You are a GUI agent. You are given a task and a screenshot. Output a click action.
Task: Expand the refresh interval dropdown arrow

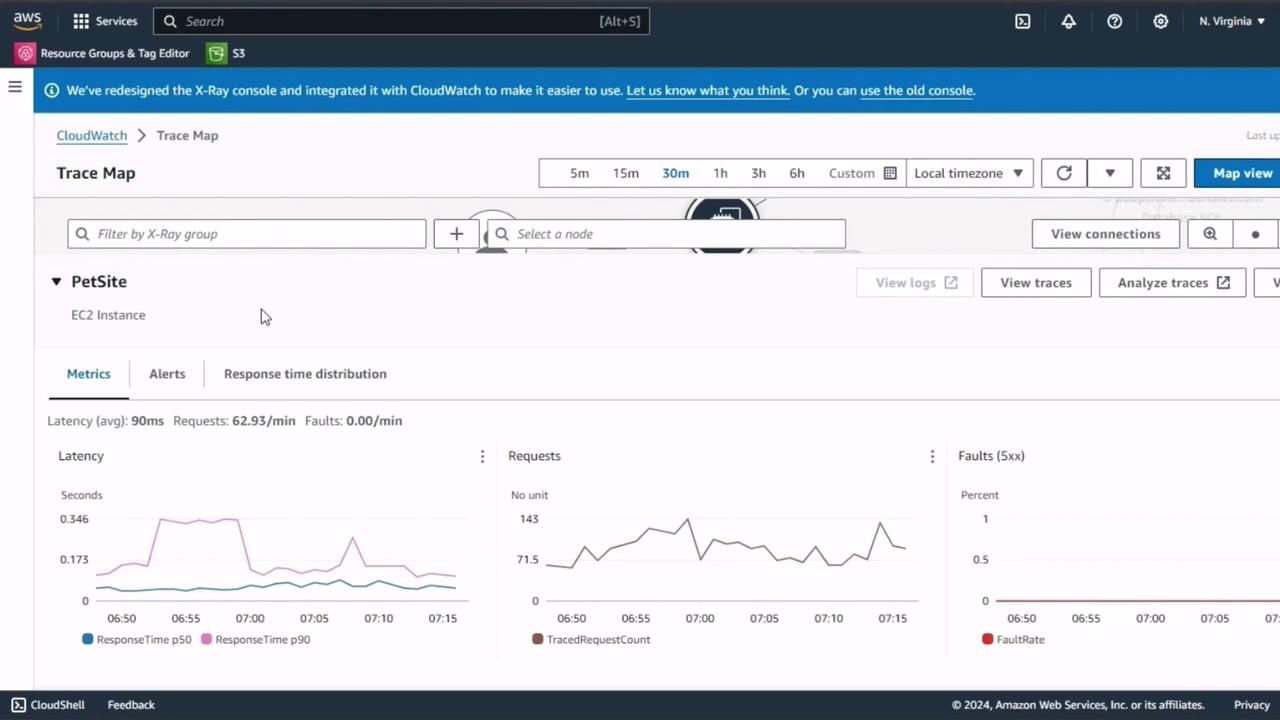tap(1110, 173)
